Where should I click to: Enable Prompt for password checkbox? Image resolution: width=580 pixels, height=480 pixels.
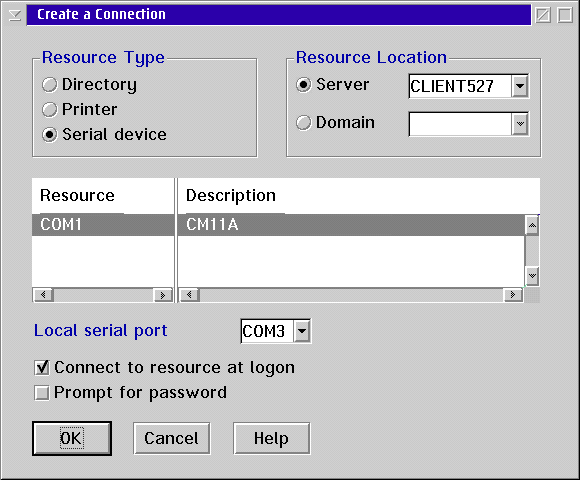click(x=130, y=393)
